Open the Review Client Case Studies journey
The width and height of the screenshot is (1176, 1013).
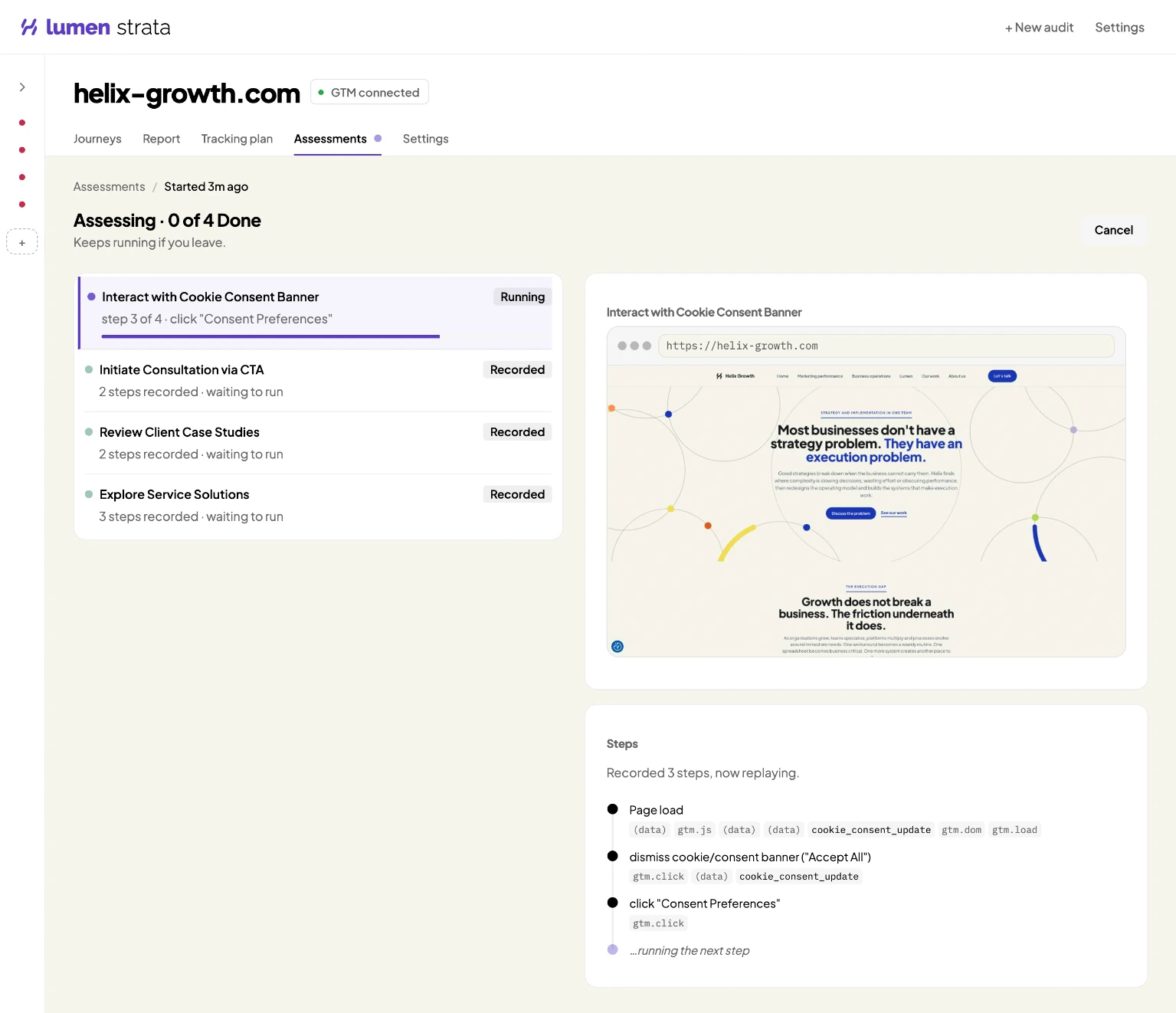click(x=318, y=443)
